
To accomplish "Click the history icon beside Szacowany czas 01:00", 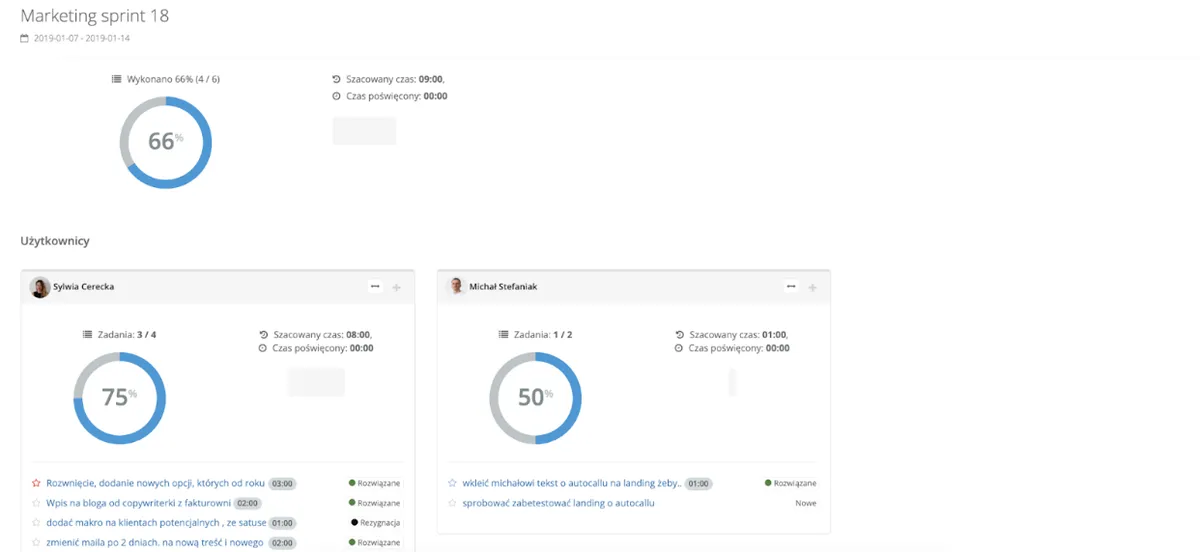I will click(679, 335).
